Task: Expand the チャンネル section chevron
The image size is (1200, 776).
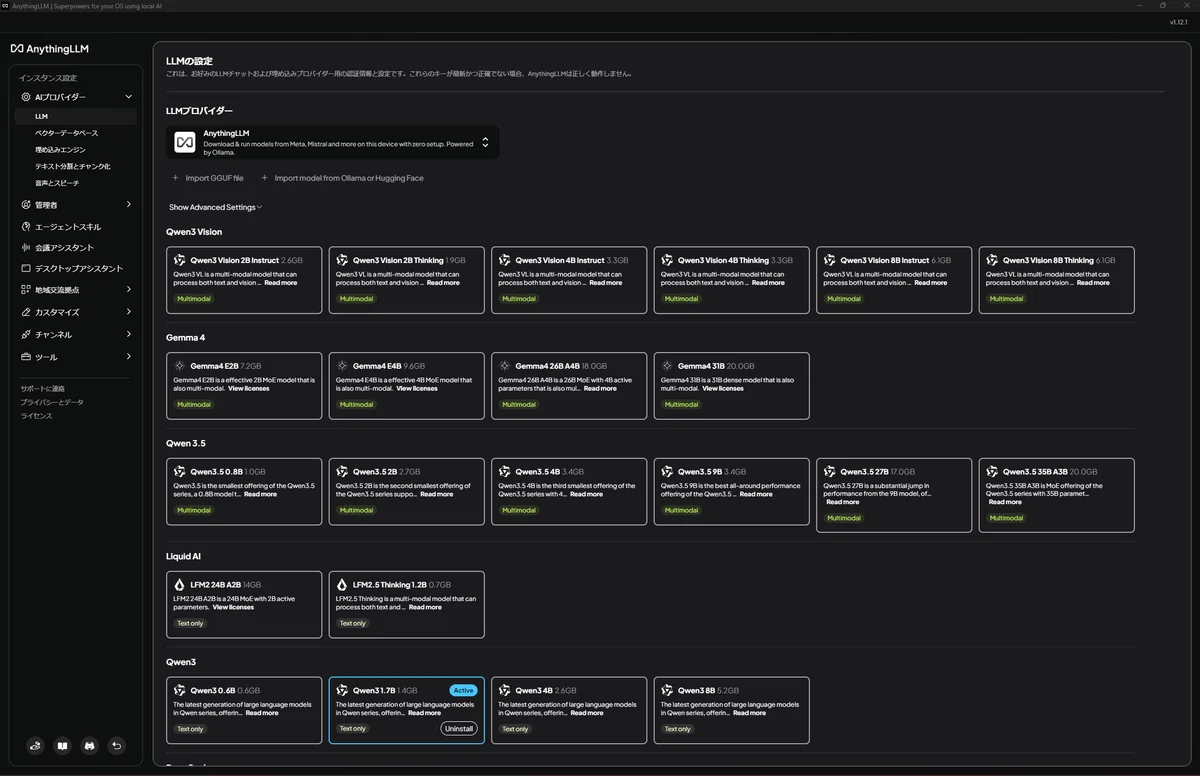Action: click(x=129, y=335)
